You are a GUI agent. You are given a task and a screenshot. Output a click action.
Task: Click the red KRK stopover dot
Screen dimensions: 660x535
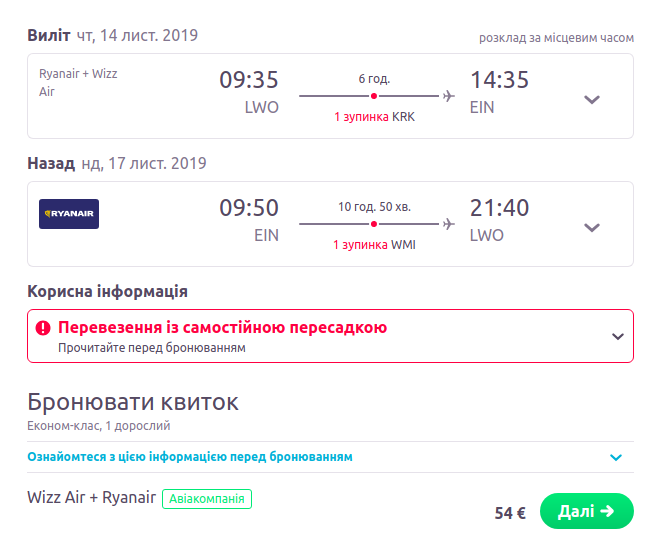[374, 96]
